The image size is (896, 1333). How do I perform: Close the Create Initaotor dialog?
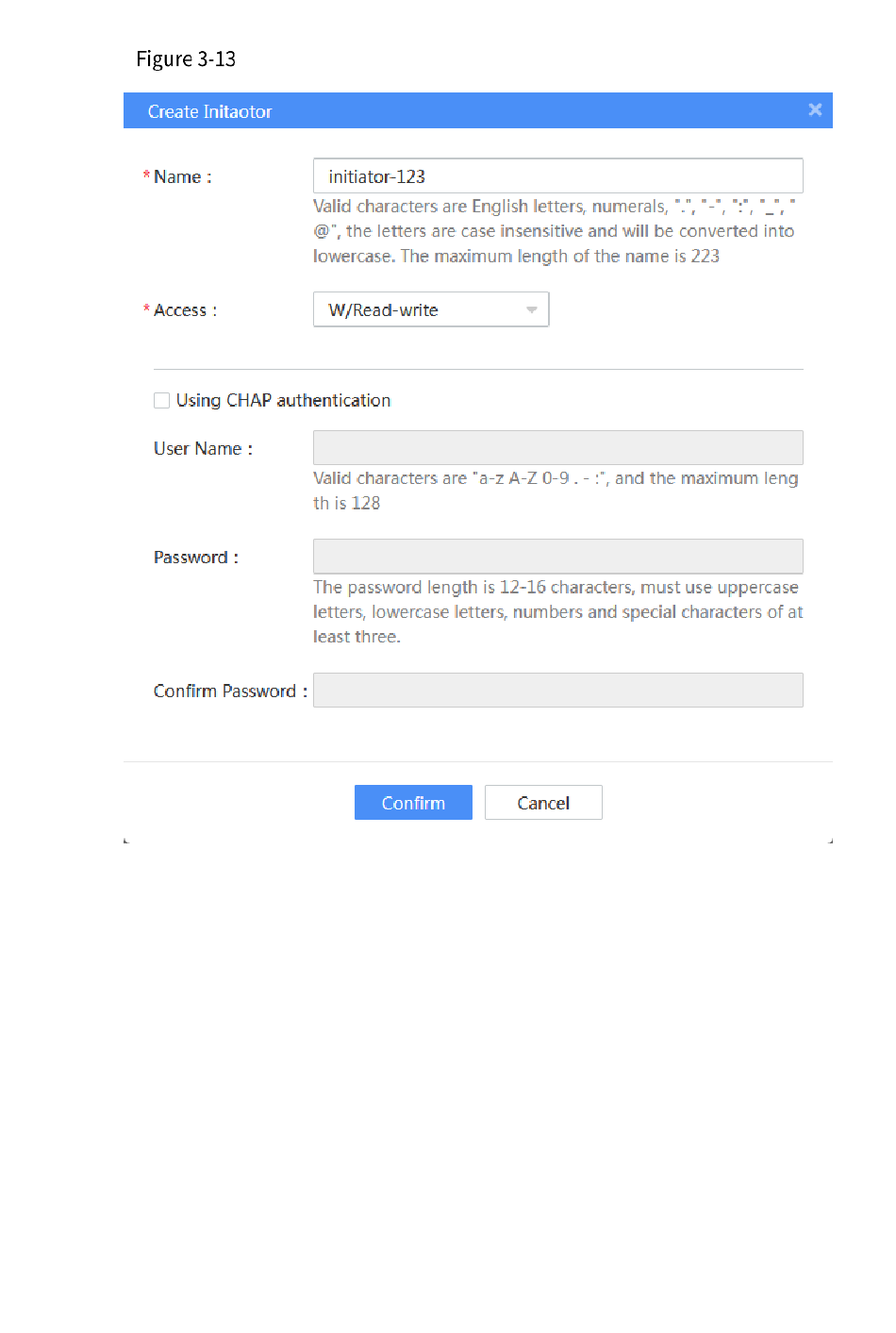[815, 110]
